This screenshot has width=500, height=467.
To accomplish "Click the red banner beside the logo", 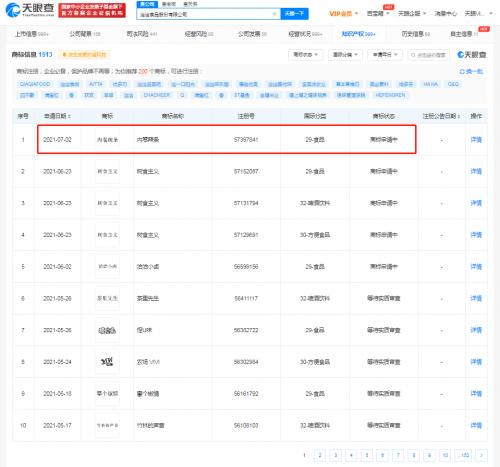I will (92, 10).
